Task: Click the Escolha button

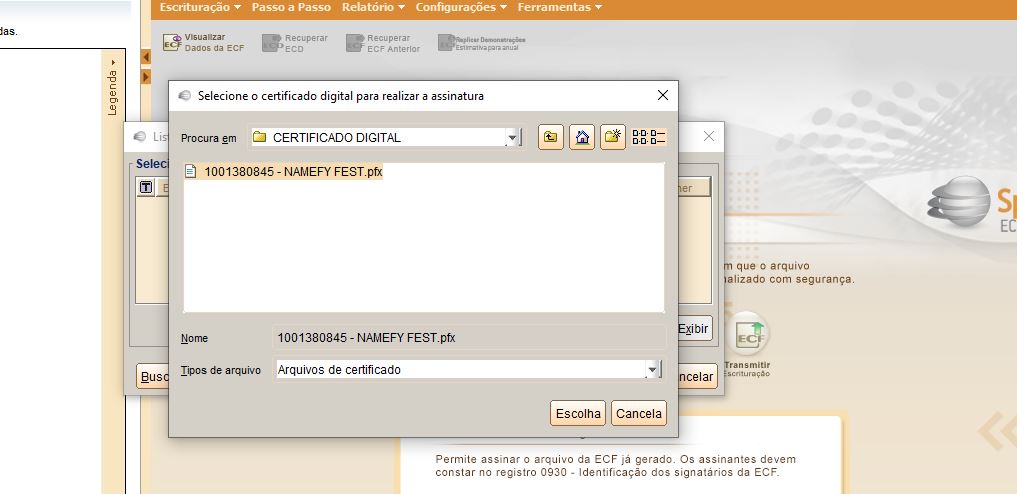Action: 578,414
